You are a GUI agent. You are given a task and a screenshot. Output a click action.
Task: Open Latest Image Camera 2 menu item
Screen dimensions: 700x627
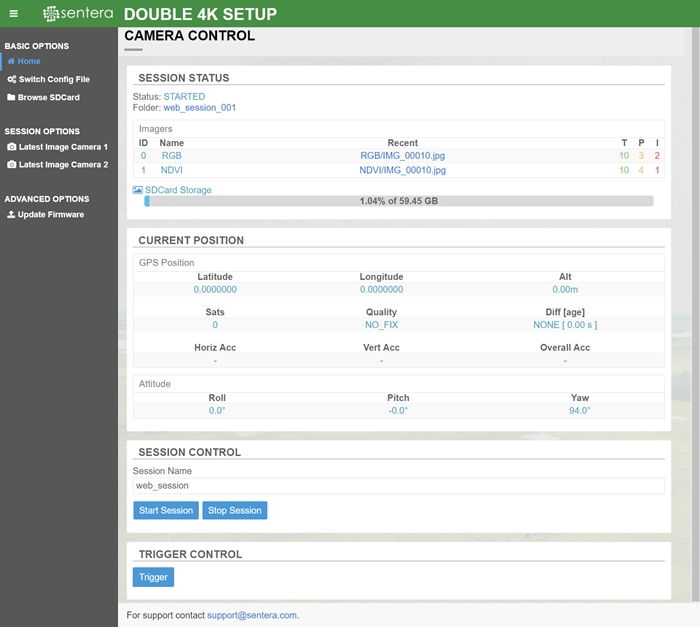tap(62, 165)
